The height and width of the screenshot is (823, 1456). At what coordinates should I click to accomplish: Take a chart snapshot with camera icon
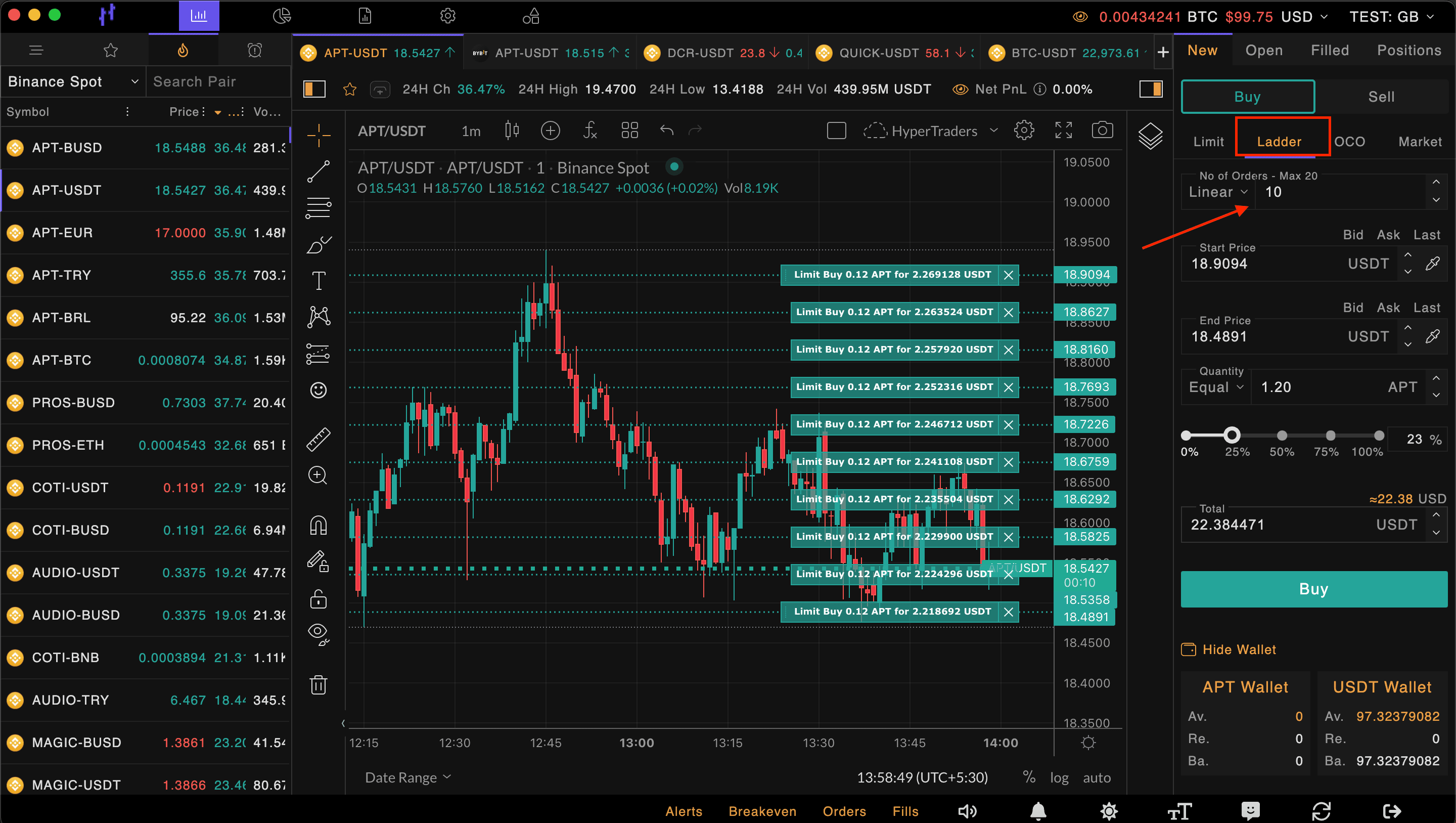pos(1102,131)
